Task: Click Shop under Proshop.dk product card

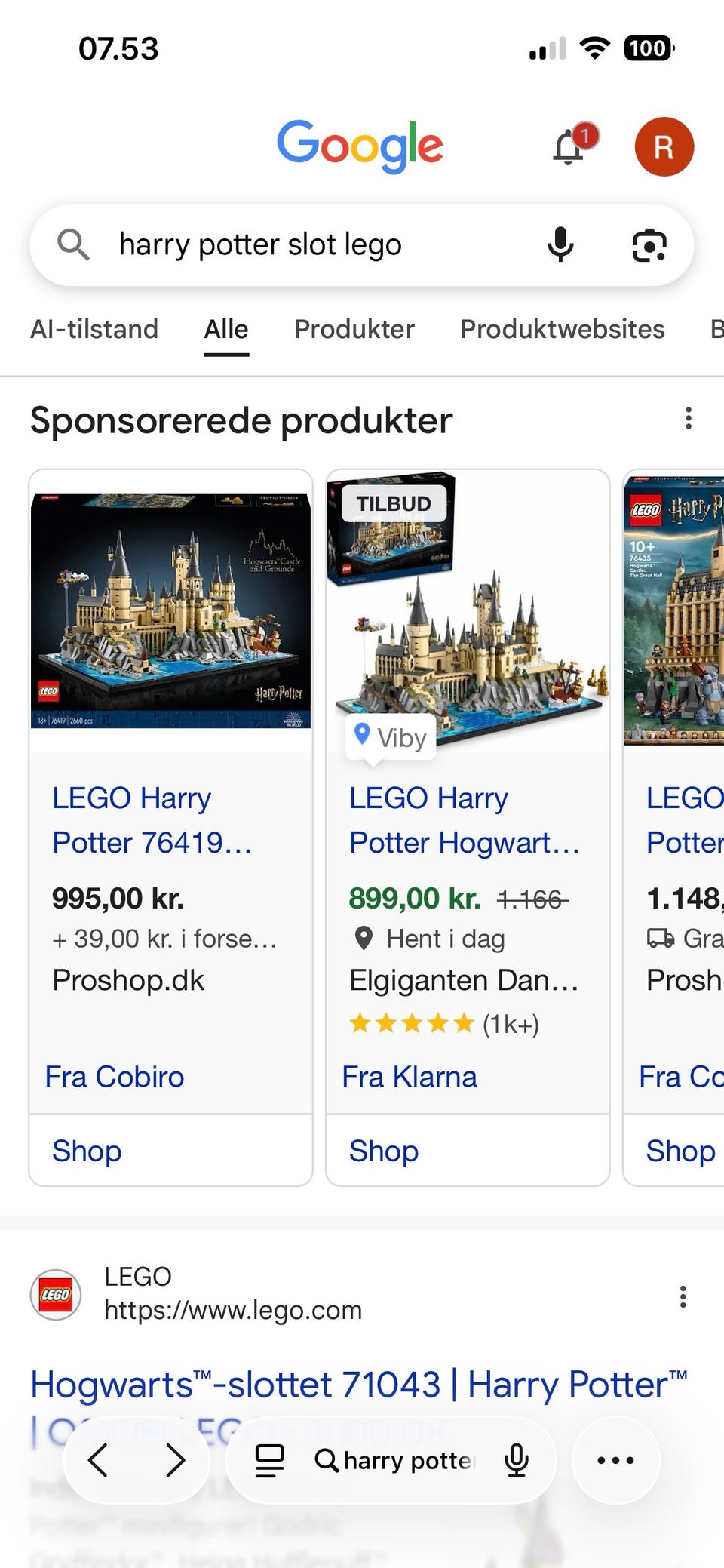Action: (x=87, y=1151)
